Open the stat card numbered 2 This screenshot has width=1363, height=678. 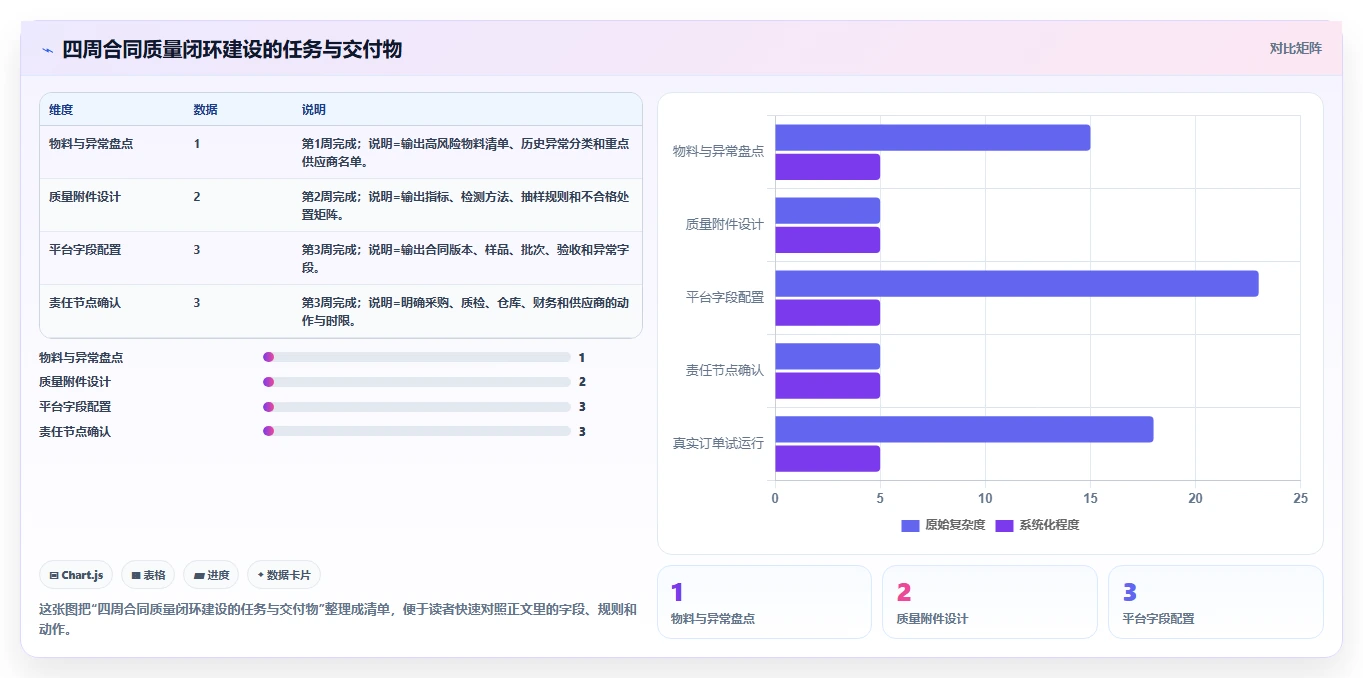(x=990, y=602)
